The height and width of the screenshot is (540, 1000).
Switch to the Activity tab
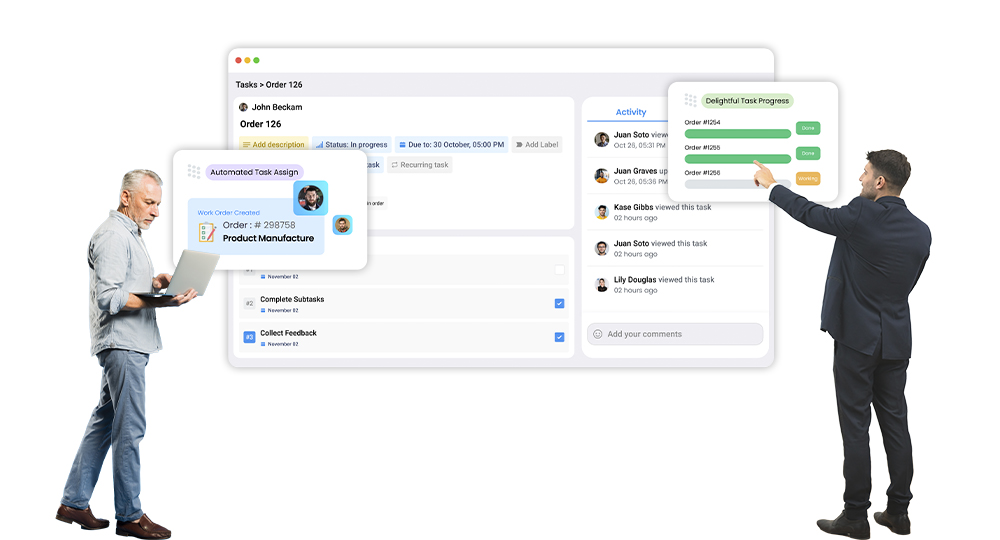coord(631,112)
